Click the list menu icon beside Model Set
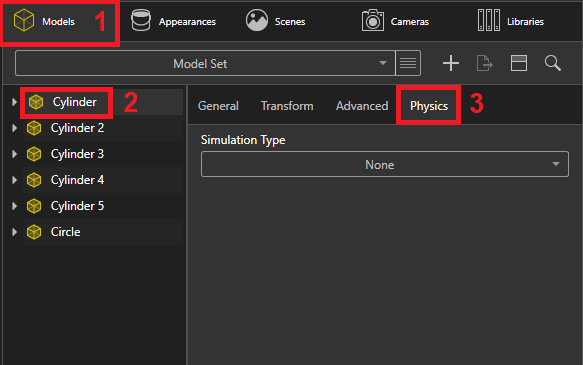Viewport: 583px width, 365px height. pos(408,63)
